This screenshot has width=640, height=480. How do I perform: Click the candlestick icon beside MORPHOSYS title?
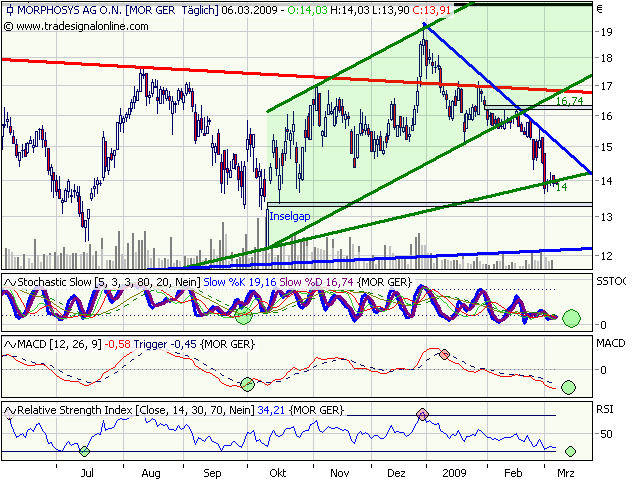click(x=8, y=9)
